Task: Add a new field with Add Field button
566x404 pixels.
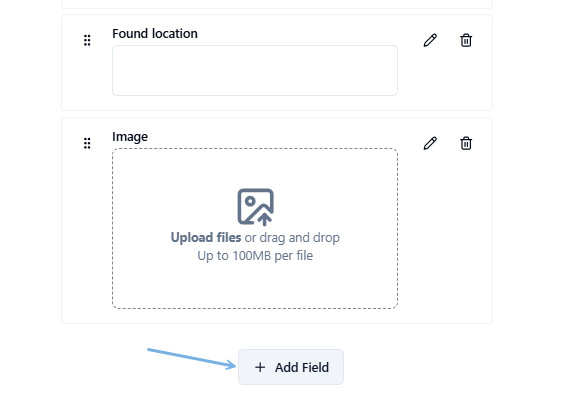Action: pyautogui.click(x=291, y=367)
